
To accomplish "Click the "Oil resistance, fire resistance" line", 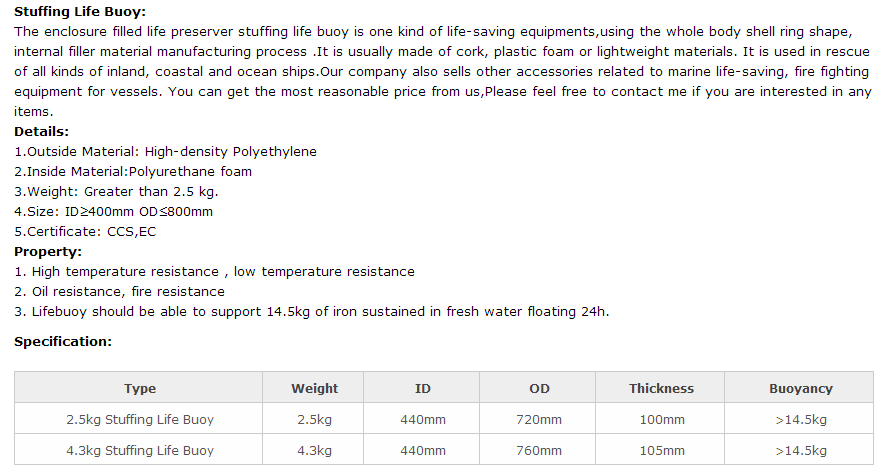I will click(120, 292).
